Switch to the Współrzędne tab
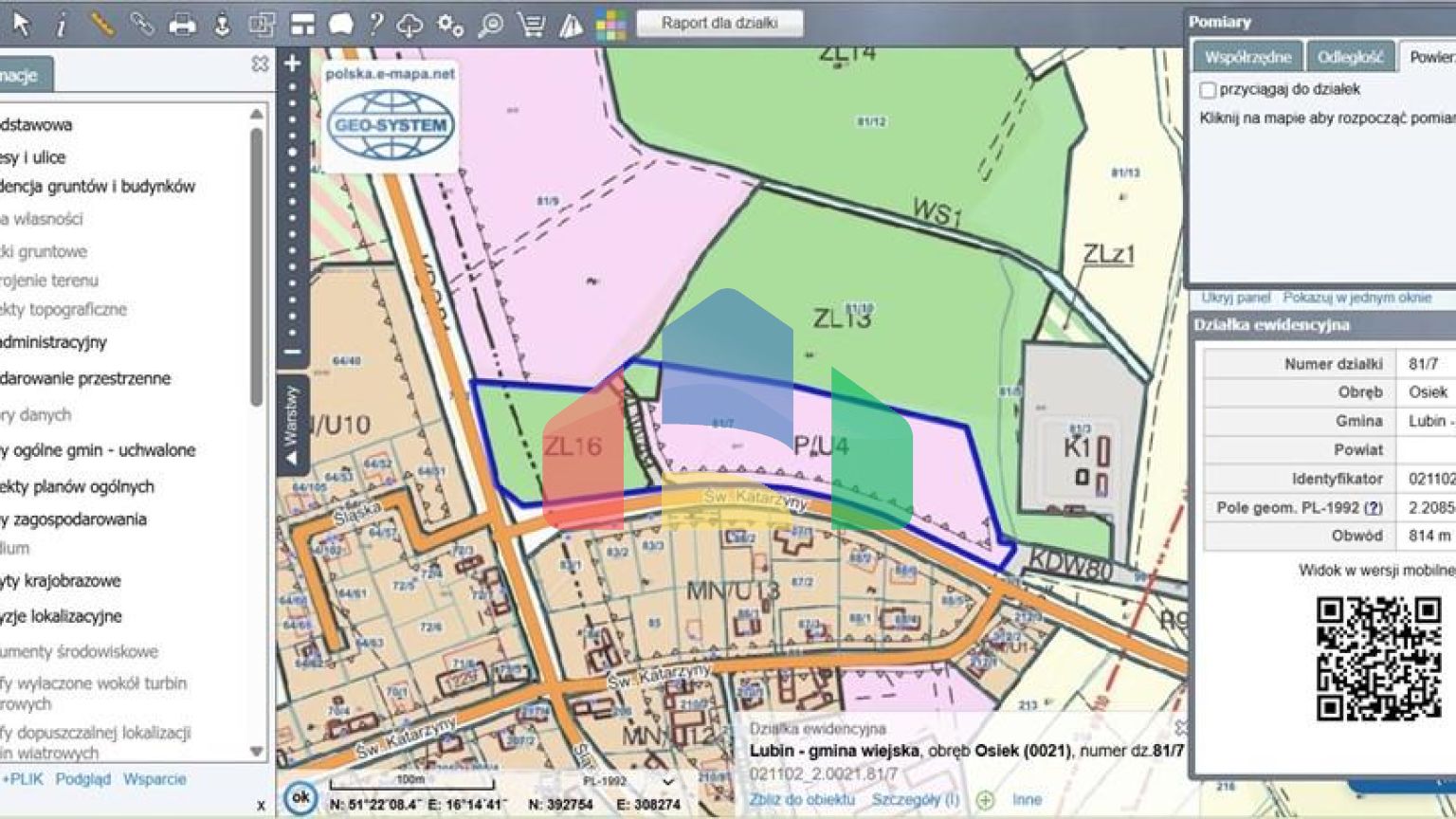 (x=1247, y=57)
